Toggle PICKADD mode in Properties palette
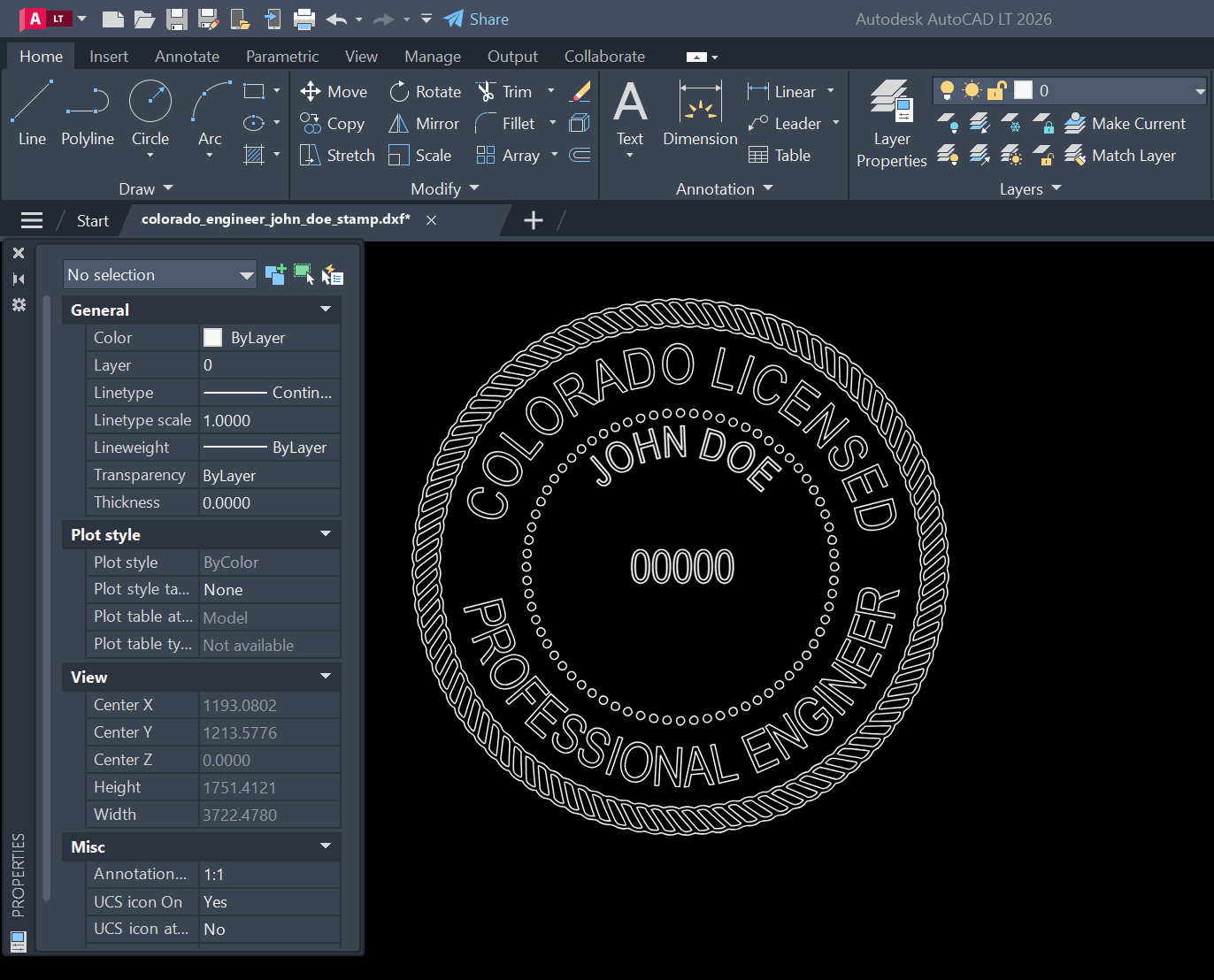 tap(275, 275)
